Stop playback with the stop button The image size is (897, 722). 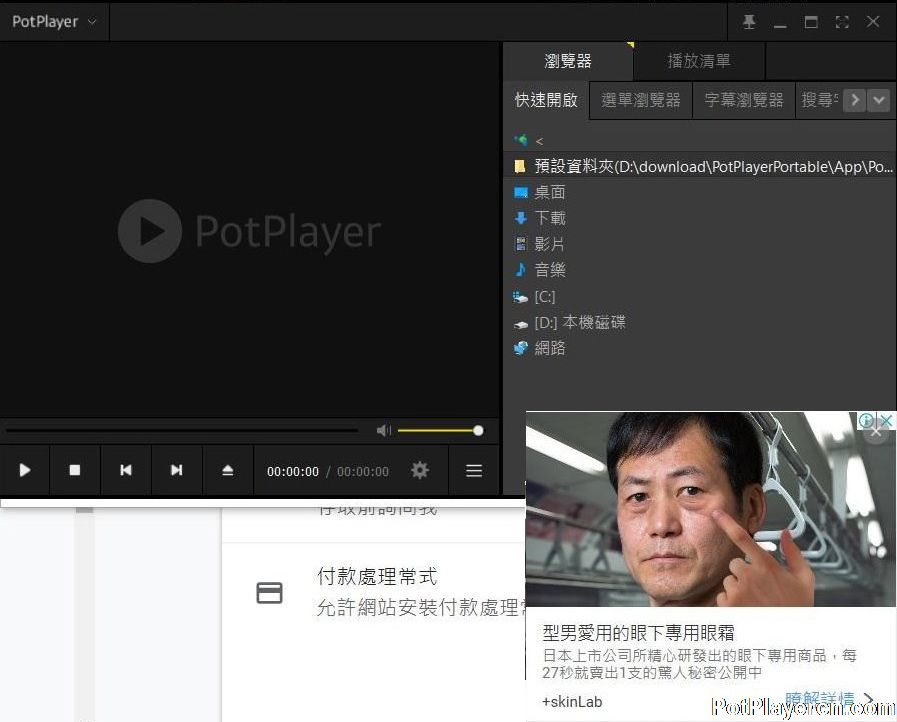[x=74, y=470]
